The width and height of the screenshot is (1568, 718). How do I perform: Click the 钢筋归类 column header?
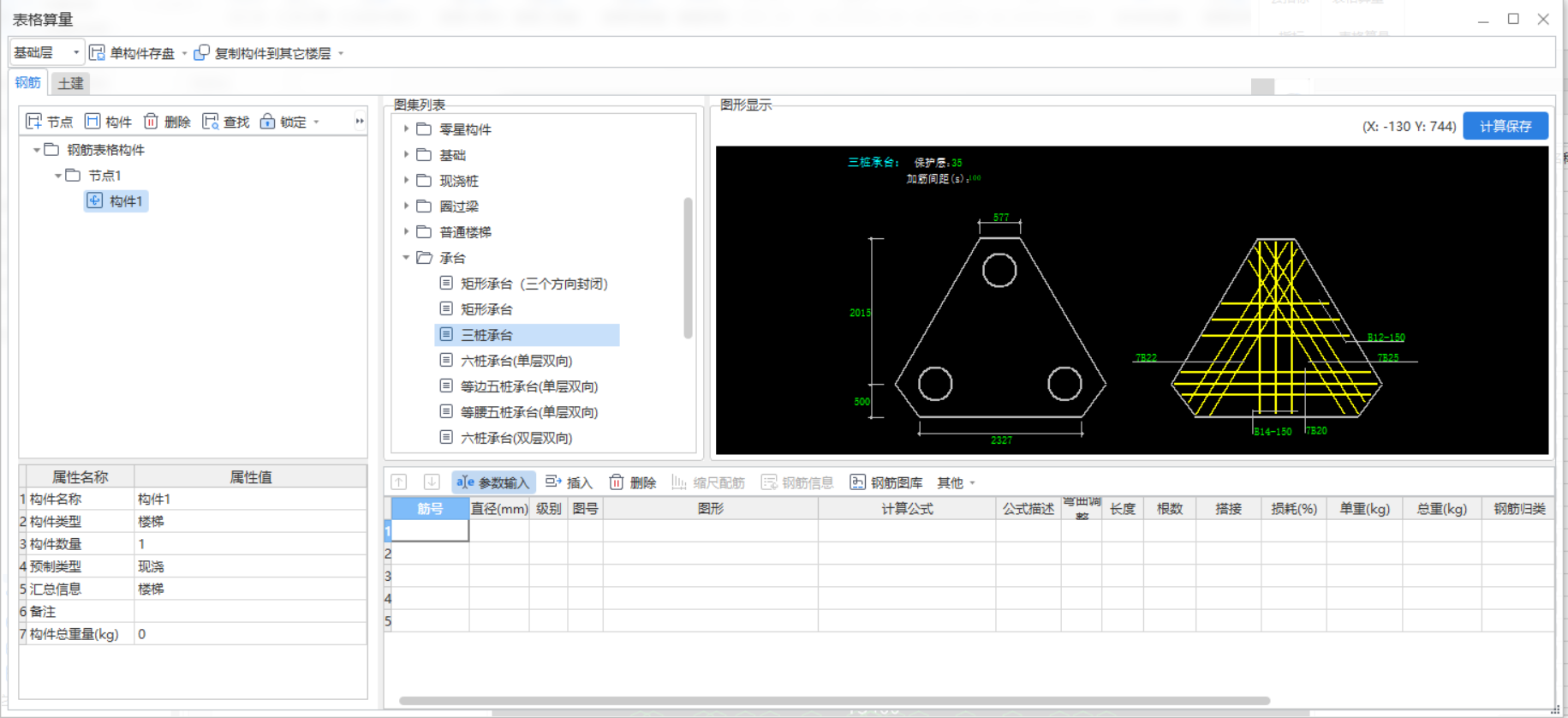[x=1519, y=508]
